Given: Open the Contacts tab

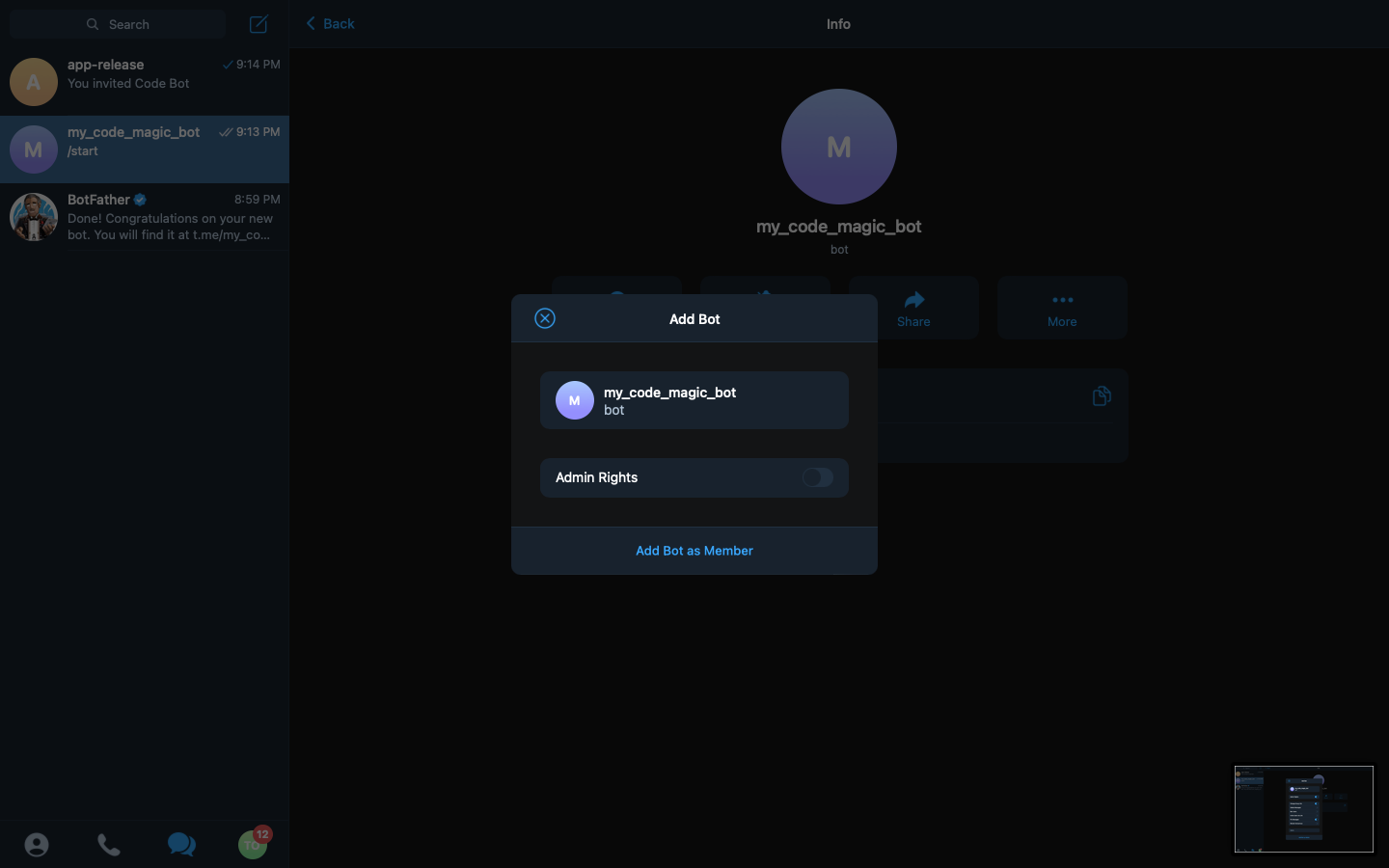Looking at the screenshot, I should (x=37, y=845).
